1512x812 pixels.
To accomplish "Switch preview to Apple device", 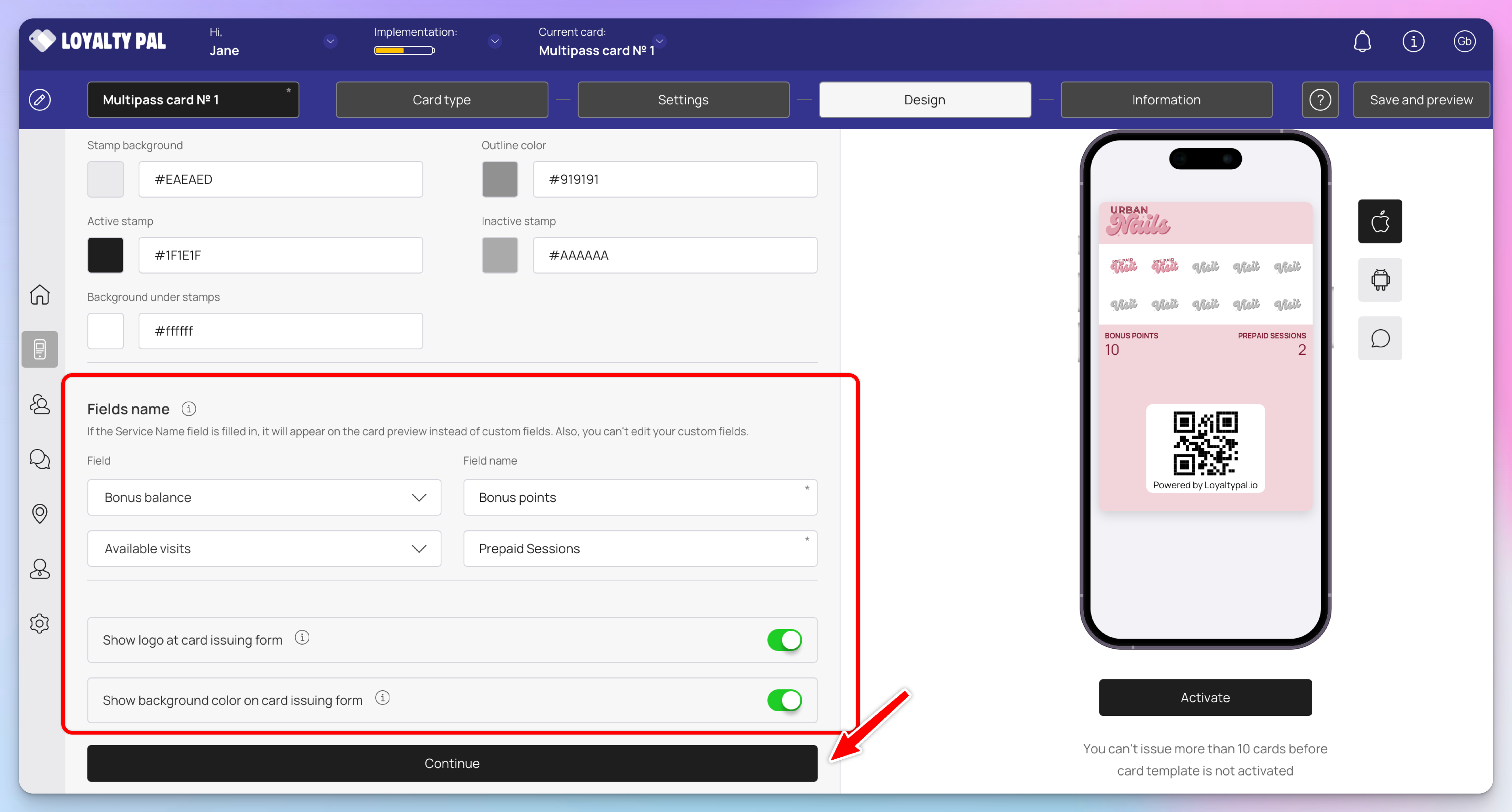I will click(1379, 222).
